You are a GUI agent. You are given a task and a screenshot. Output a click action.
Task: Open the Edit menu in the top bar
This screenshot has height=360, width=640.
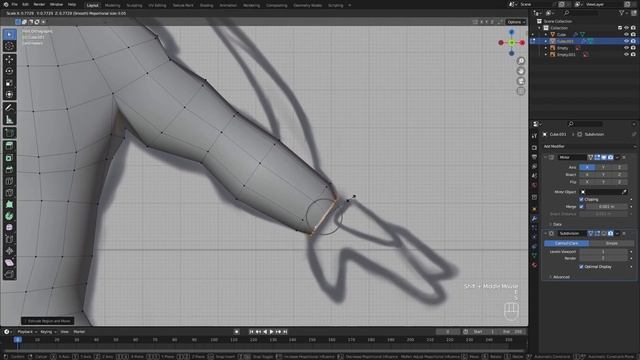[25, 4]
